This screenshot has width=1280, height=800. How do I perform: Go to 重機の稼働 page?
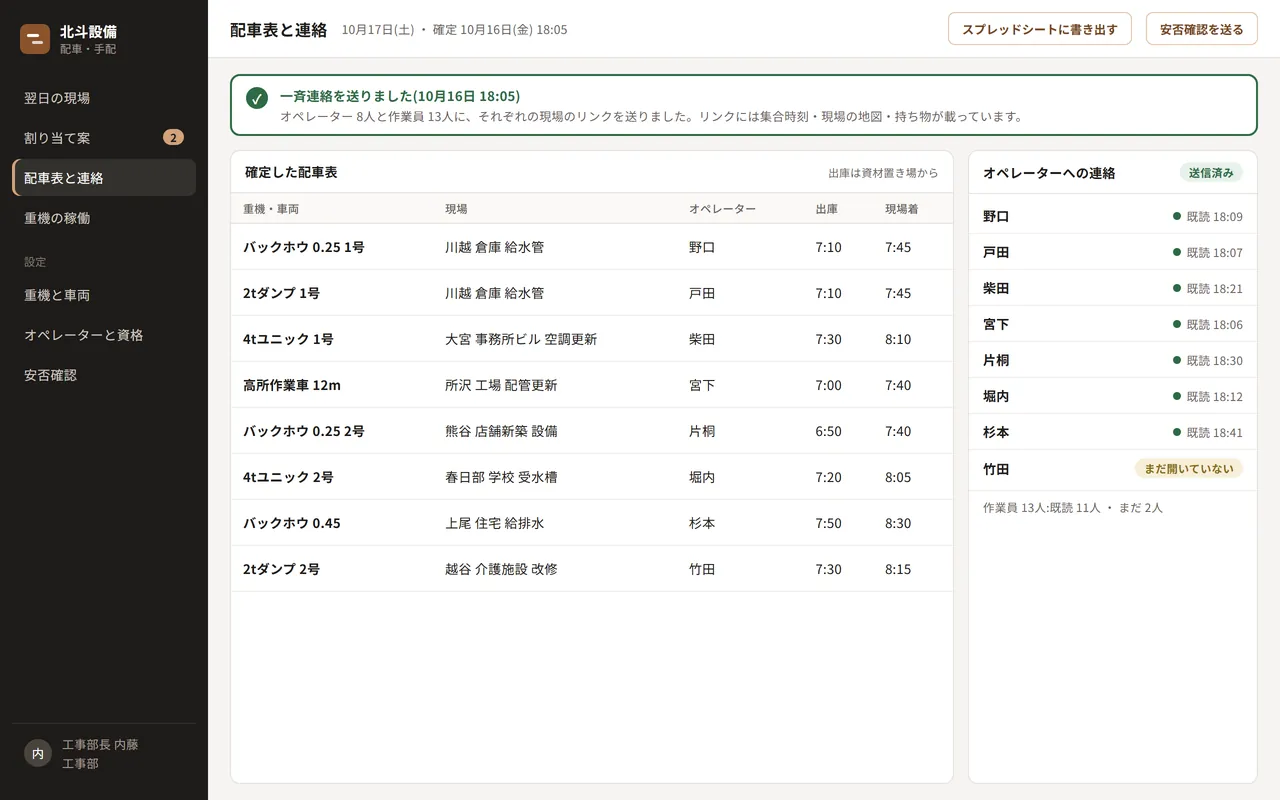coord(104,218)
